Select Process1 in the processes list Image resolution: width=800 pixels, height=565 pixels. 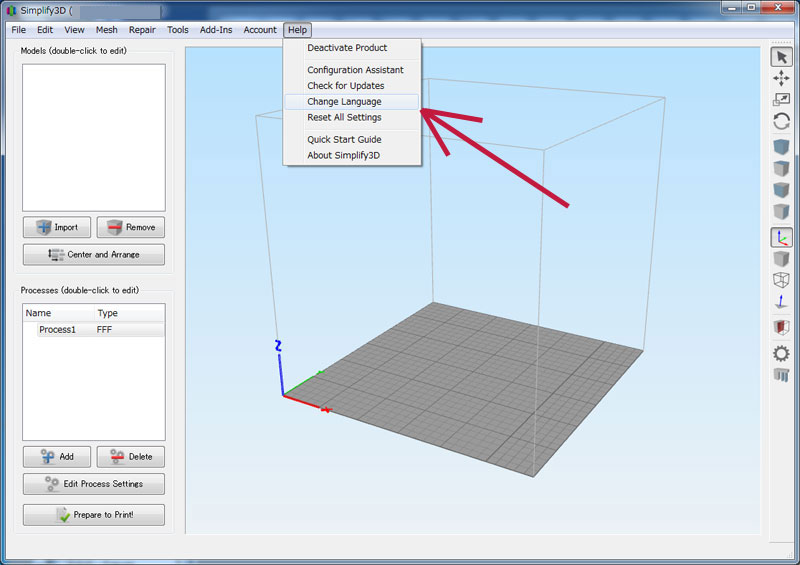(58, 329)
